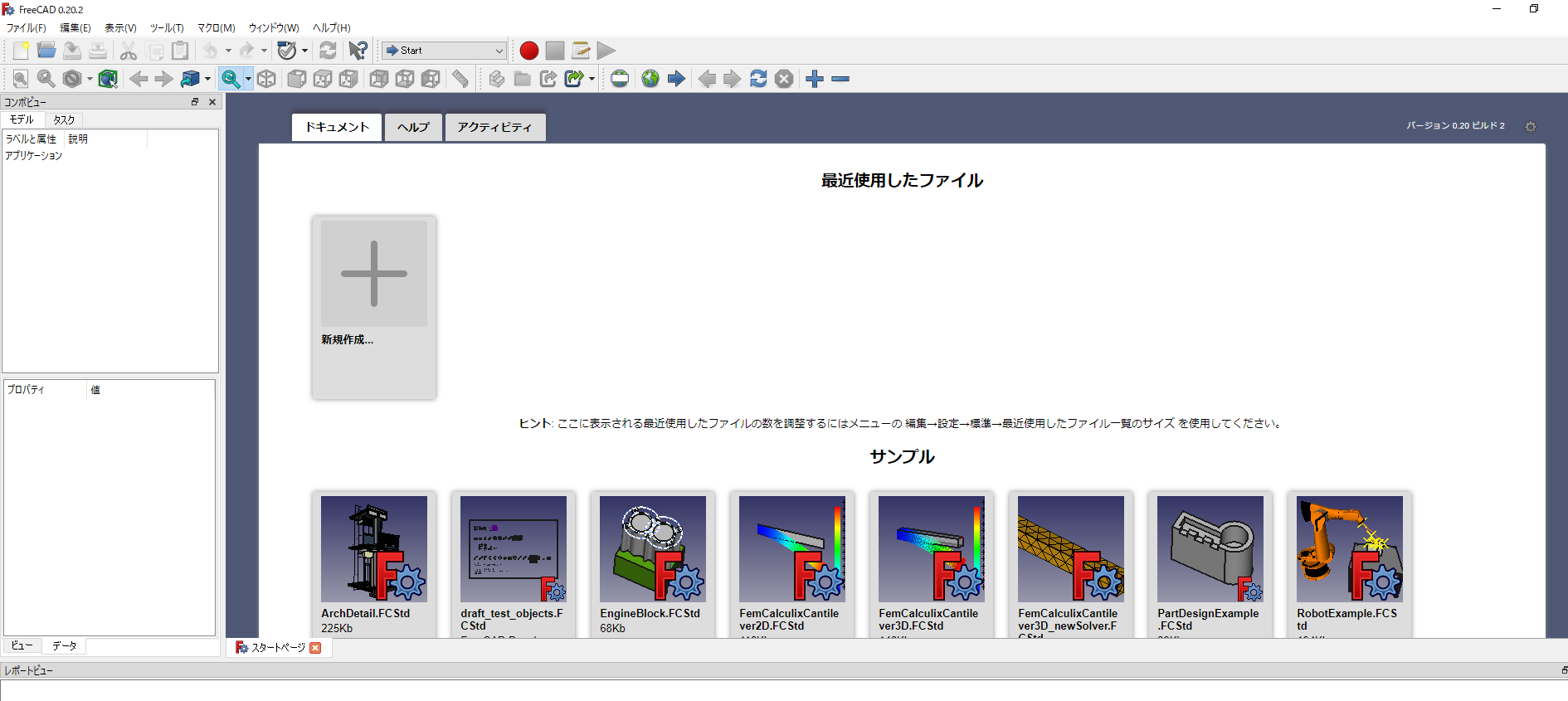Open the Start workbench dropdown
1568x701 pixels.
click(444, 51)
